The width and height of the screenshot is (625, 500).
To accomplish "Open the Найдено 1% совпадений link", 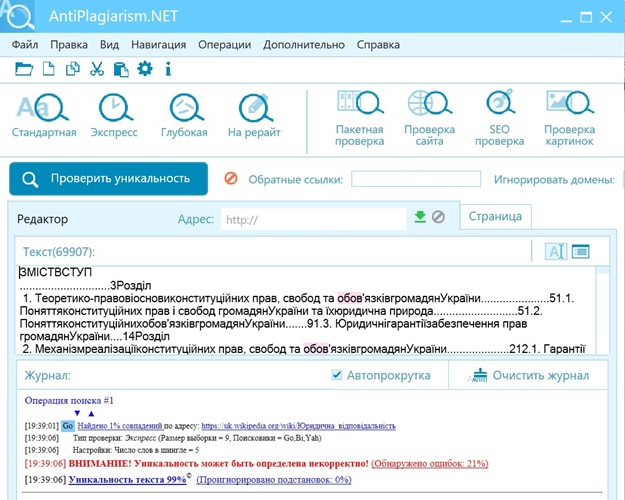I will [120, 426].
